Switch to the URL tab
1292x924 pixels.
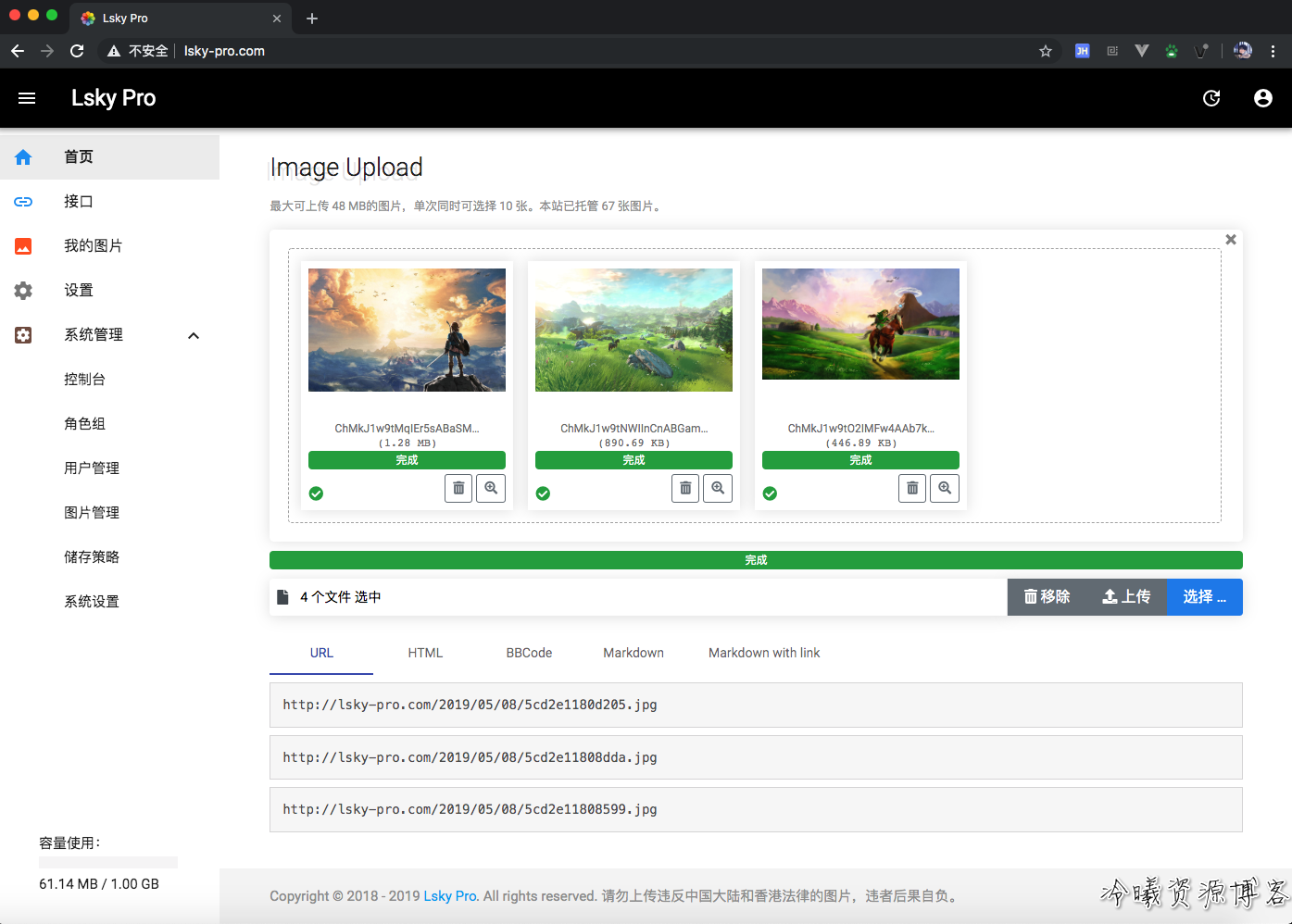pyautogui.click(x=321, y=653)
